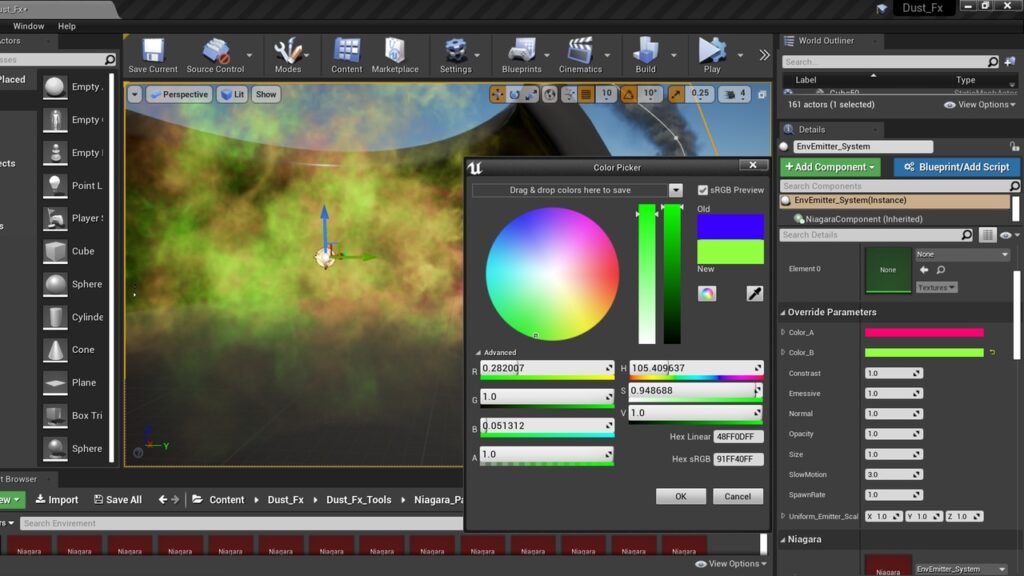
Task: Click Cancel in the Color Picker
Action: pyautogui.click(x=737, y=496)
